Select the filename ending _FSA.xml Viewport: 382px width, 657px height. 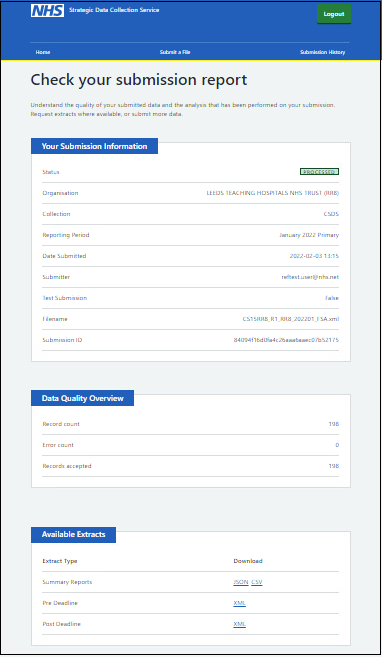291,319
